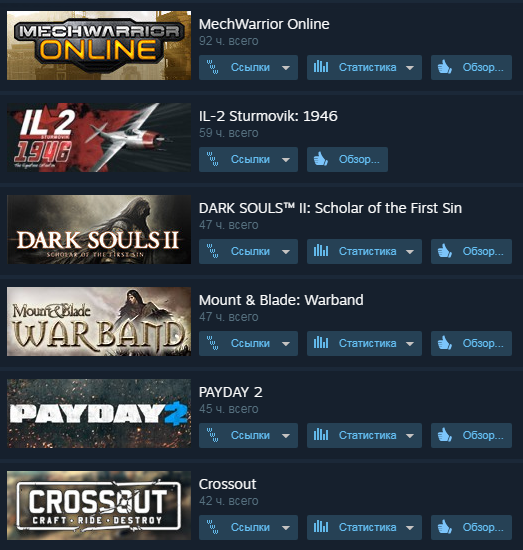Open the Crossout banner thumbnail
This screenshot has height=550, width=523.
click(99, 505)
